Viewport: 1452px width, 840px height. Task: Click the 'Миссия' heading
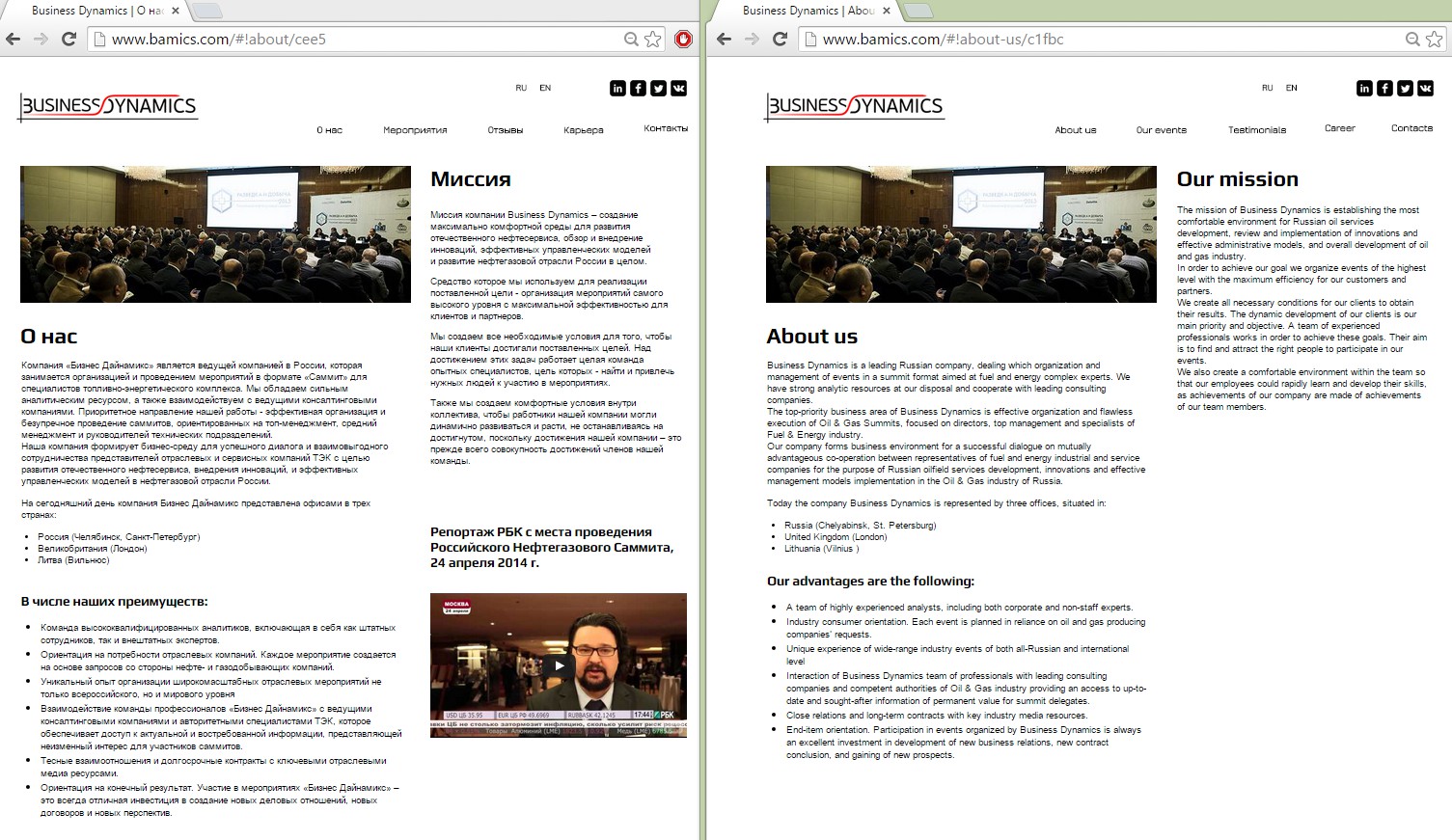coord(471,179)
